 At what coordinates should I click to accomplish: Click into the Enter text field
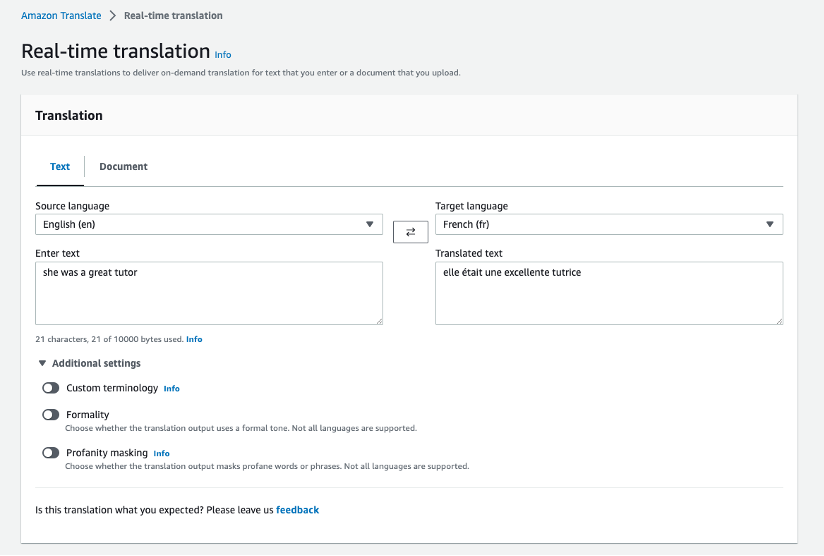(x=208, y=293)
